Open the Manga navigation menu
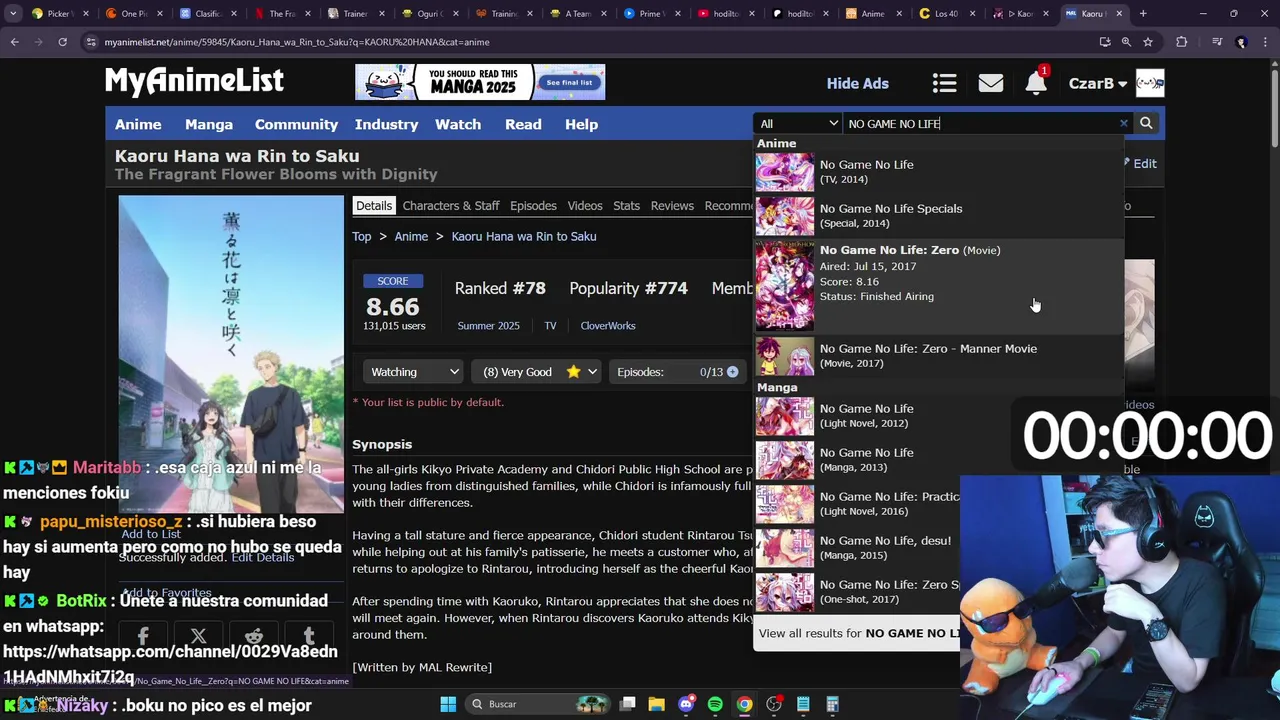The height and width of the screenshot is (720, 1280). point(209,124)
